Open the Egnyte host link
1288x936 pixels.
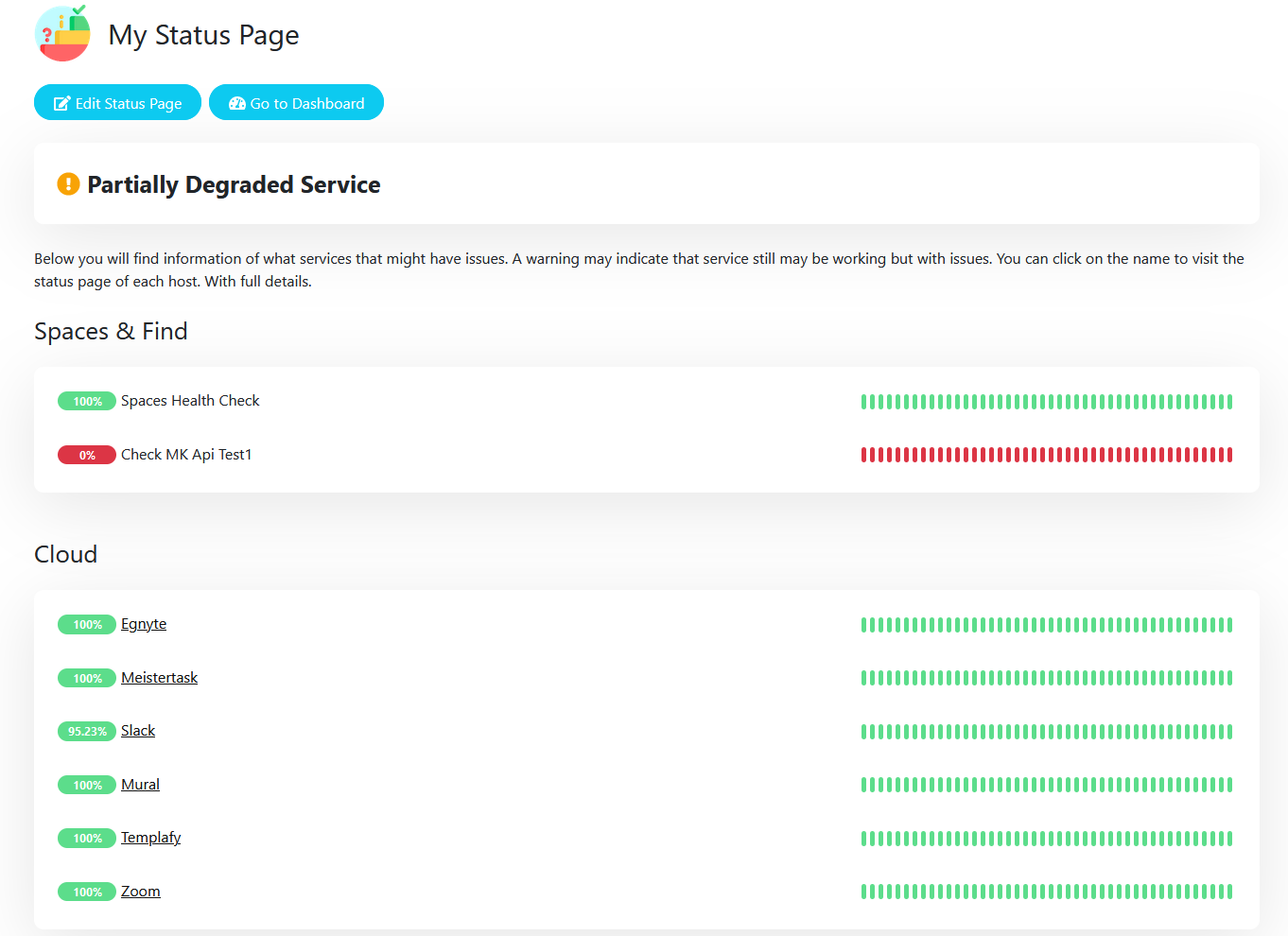click(144, 624)
